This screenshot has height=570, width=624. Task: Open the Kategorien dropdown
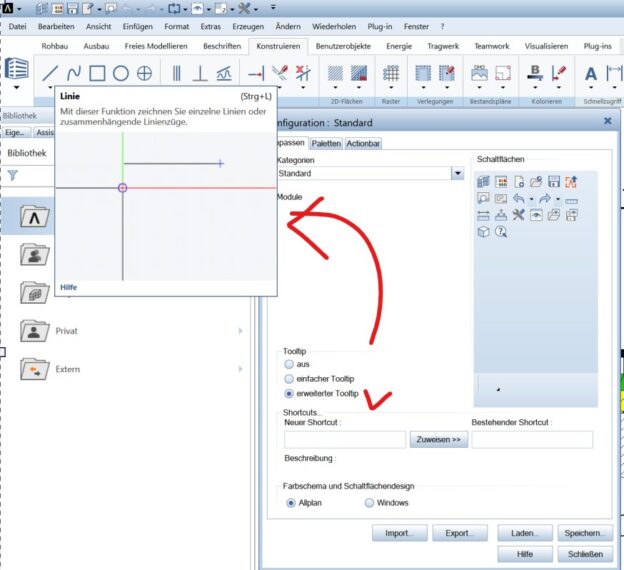coord(458,173)
